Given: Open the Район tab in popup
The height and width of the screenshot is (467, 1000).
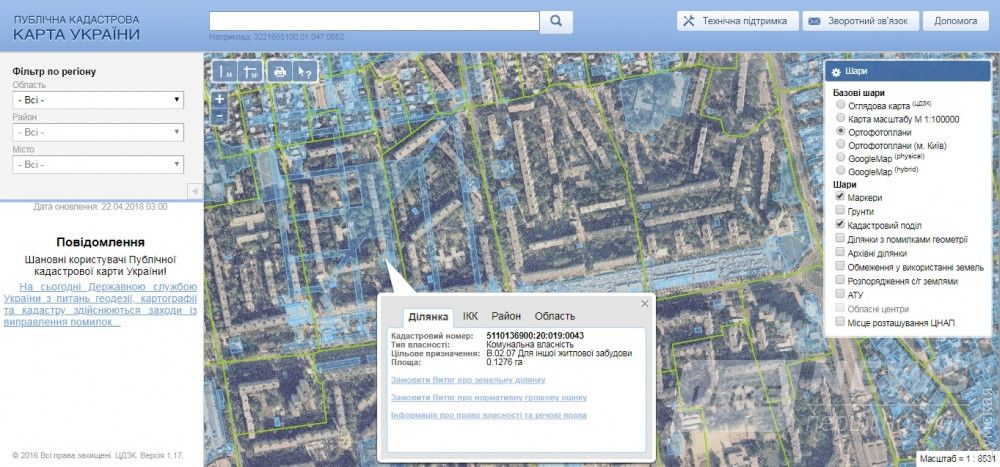Looking at the screenshot, I should tap(506, 316).
